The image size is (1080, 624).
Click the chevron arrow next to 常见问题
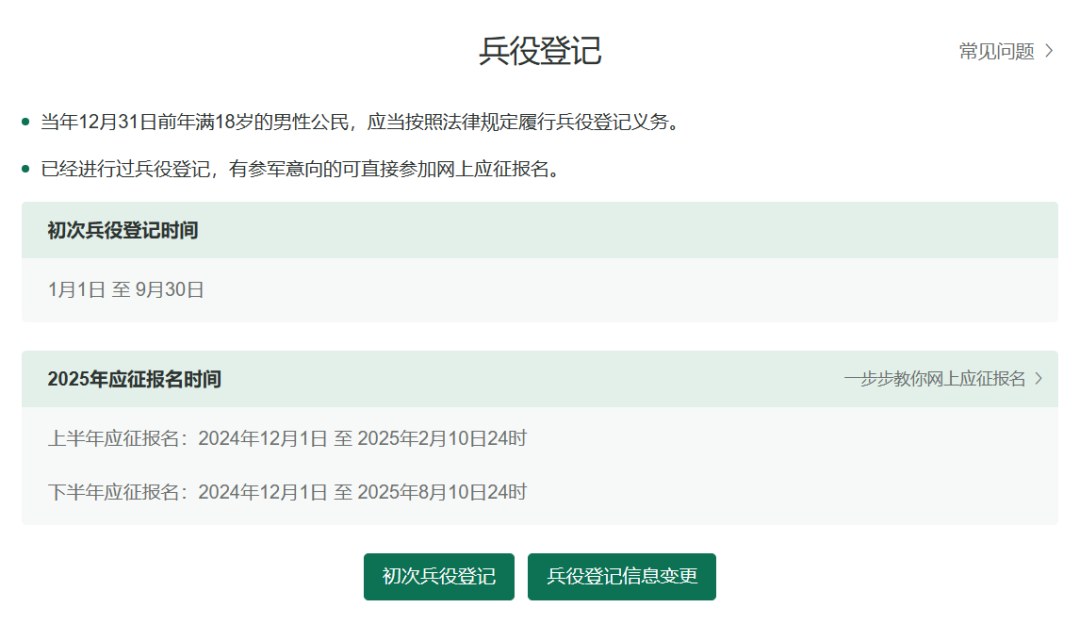coord(1048,51)
